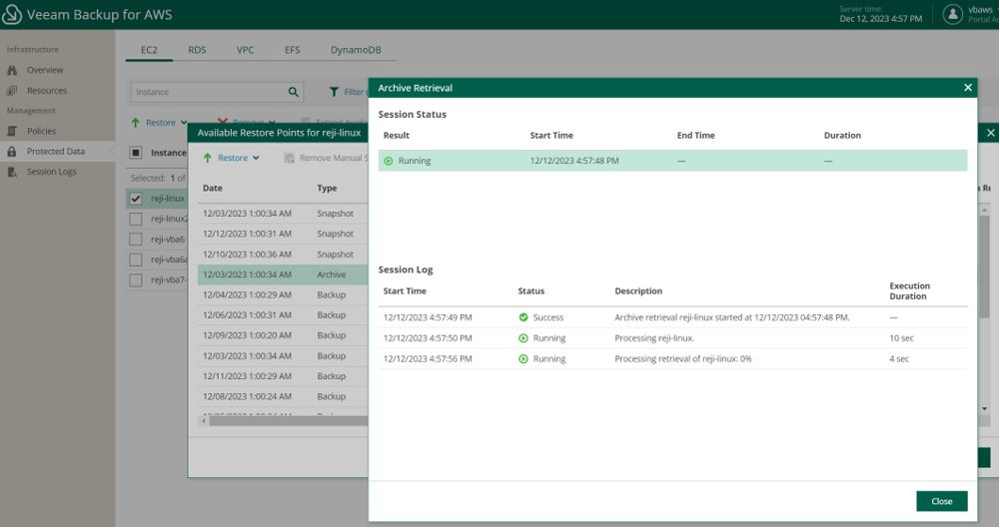1000x529 pixels.
Task: Check the reji-vba6 instance checkbox
Action: point(136,239)
